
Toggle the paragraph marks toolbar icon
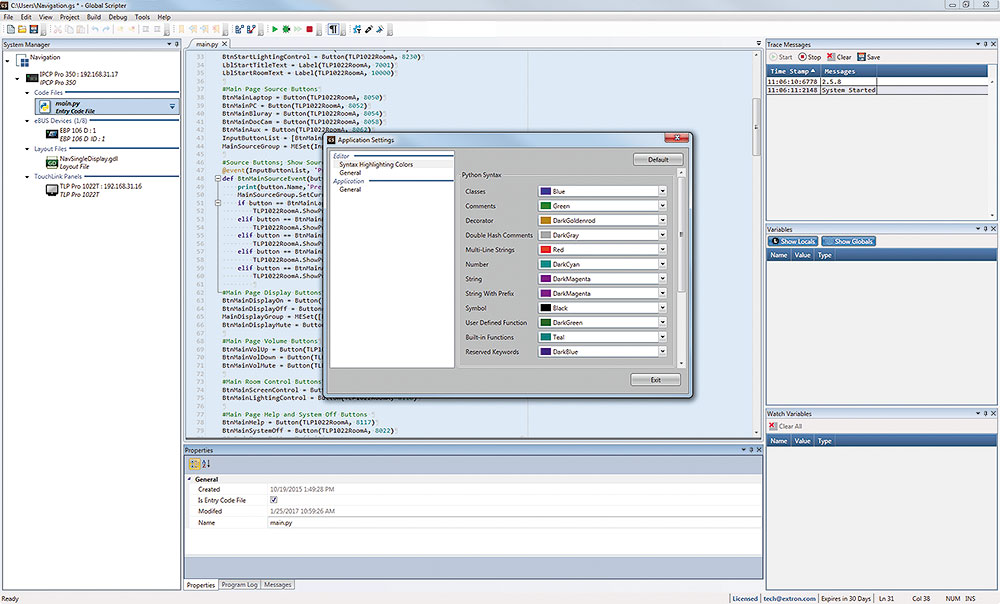click(x=333, y=30)
